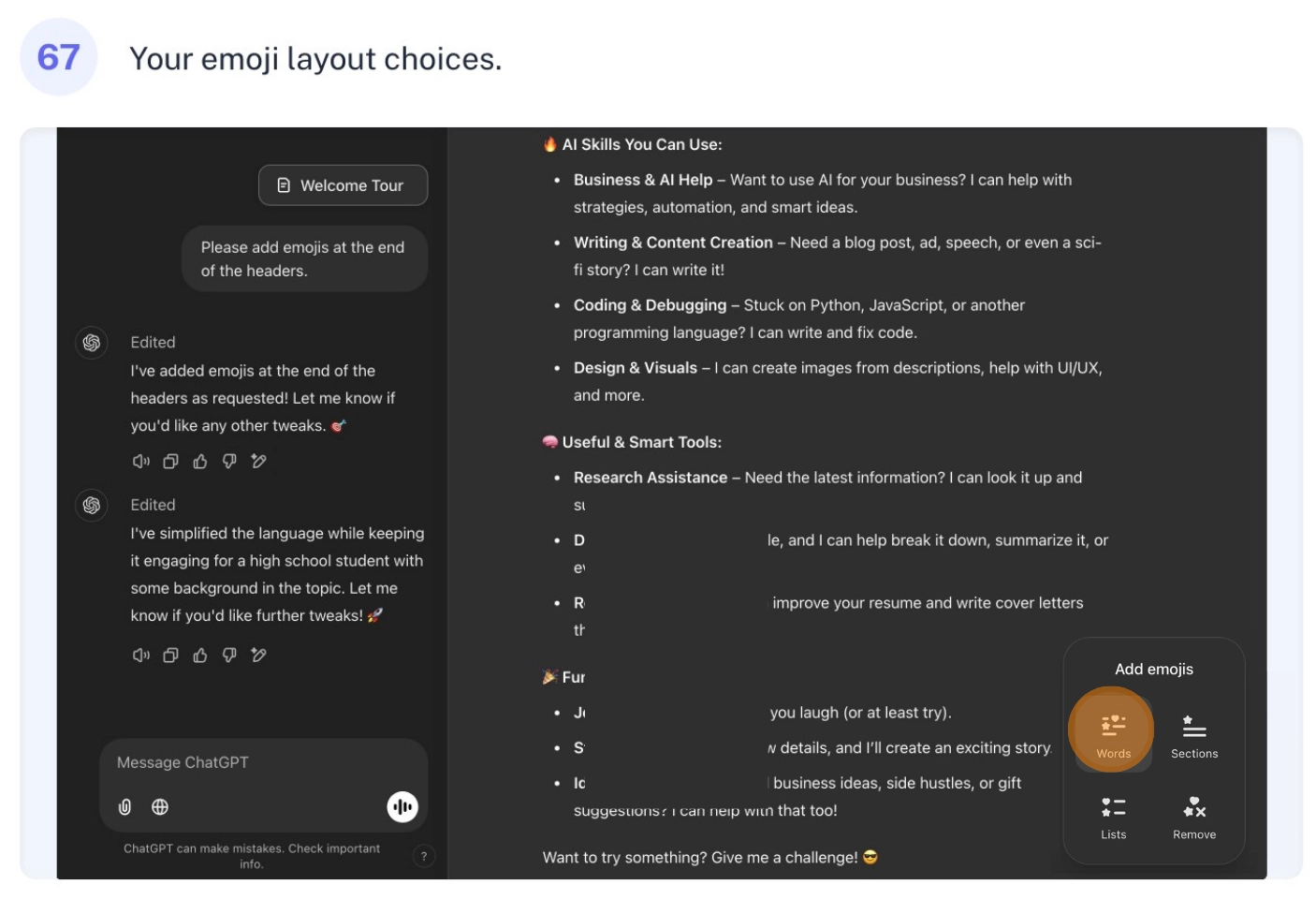This screenshot has width=1316, height=899.
Task: Click the Message ChatGPT input field
Action: coord(264,762)
